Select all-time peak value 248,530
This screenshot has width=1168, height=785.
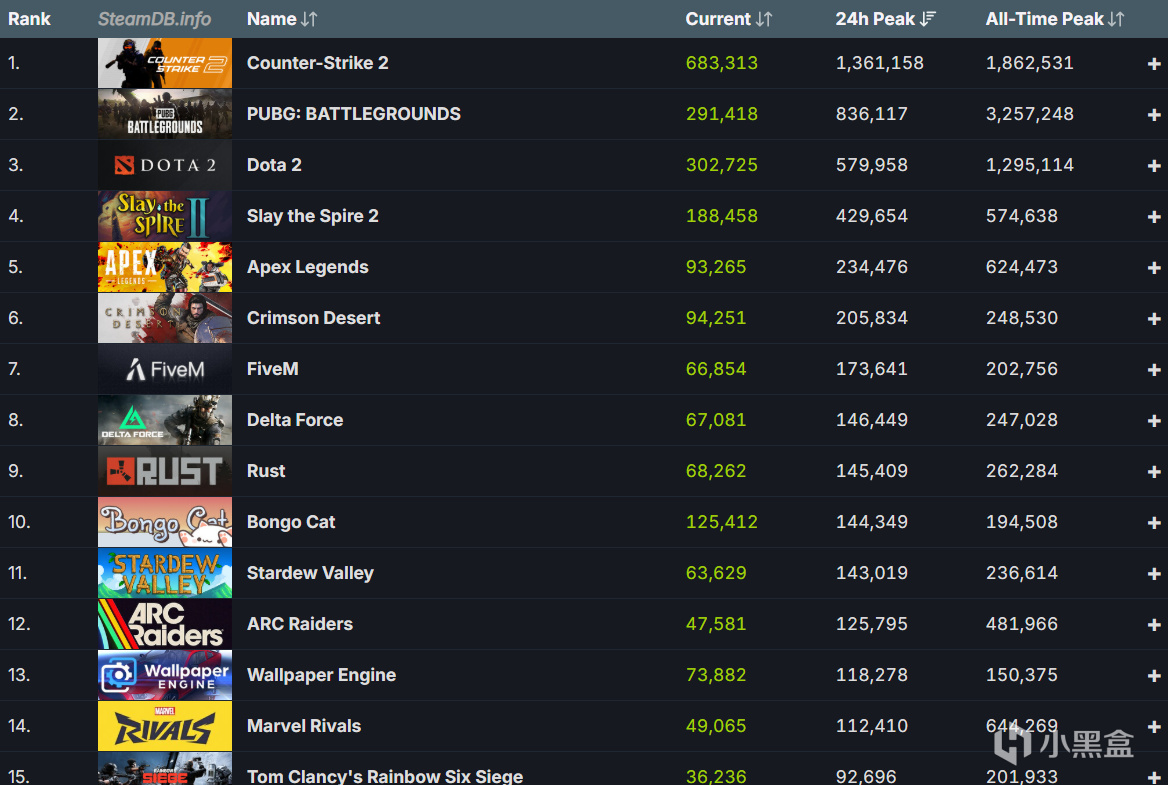coord(1022,318)
